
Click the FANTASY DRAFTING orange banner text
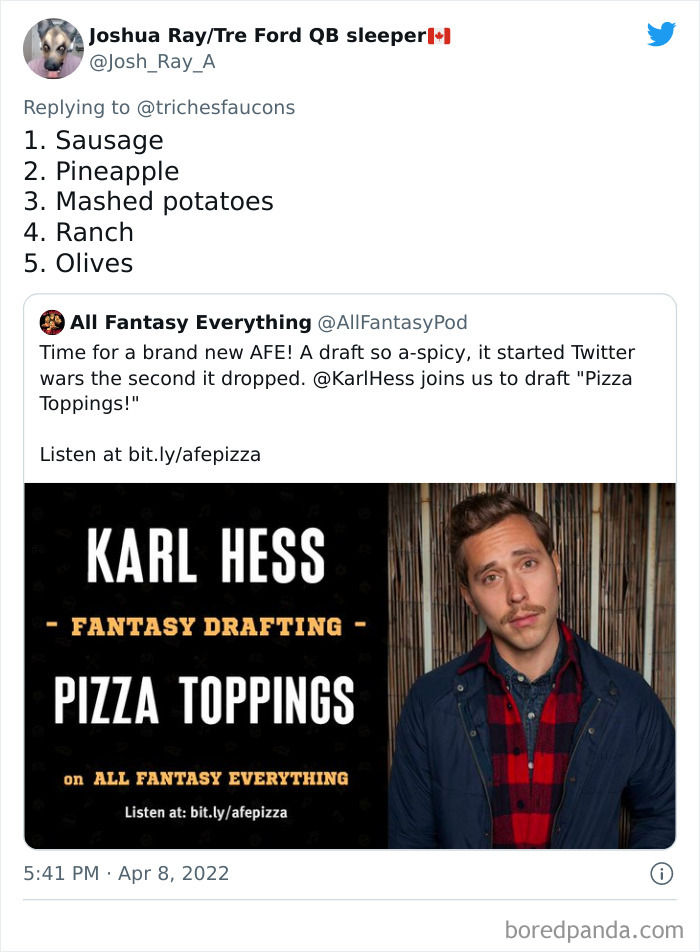click(206, 627)
